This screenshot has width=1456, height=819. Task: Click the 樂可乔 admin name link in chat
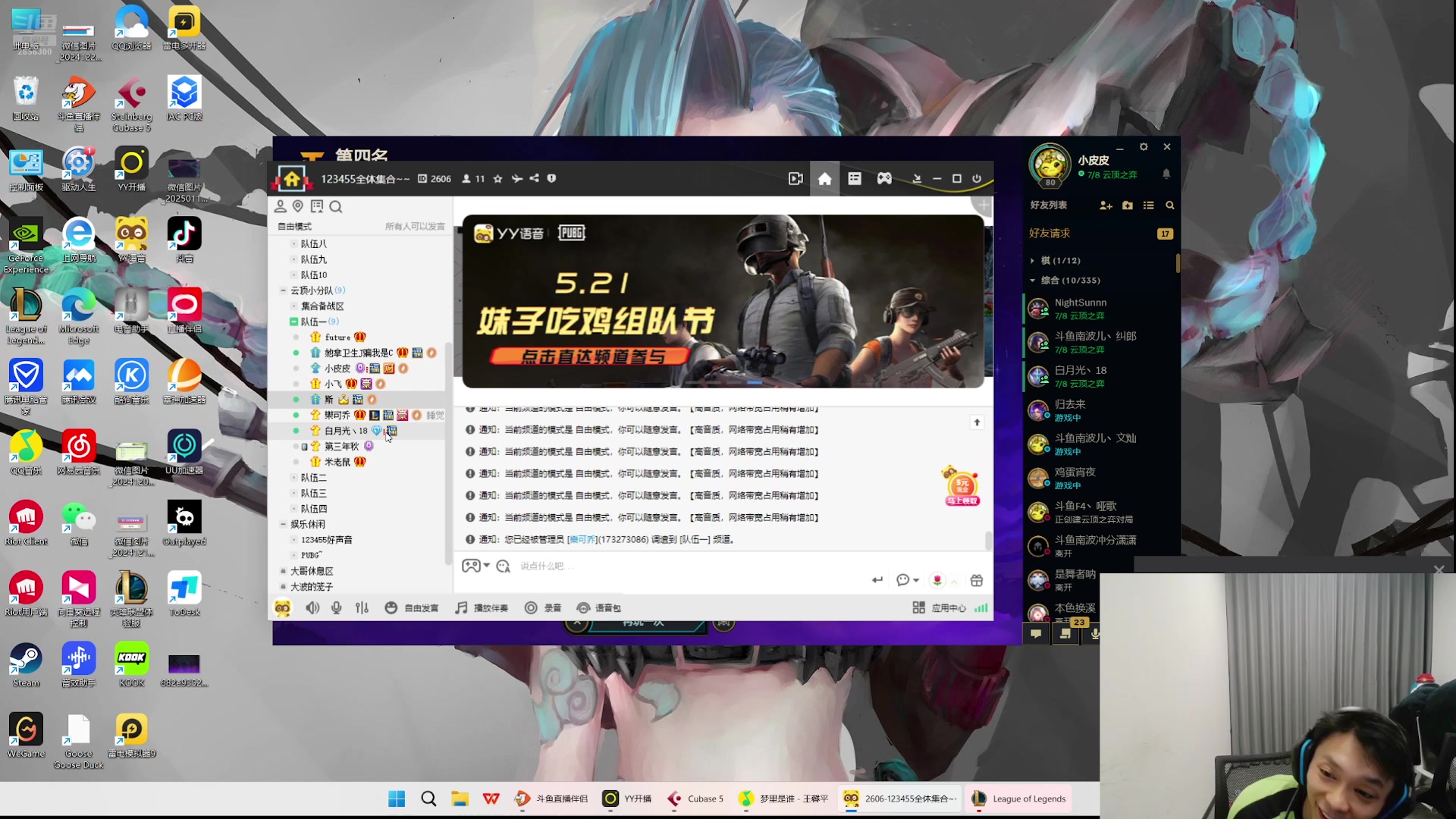point(582,540)
